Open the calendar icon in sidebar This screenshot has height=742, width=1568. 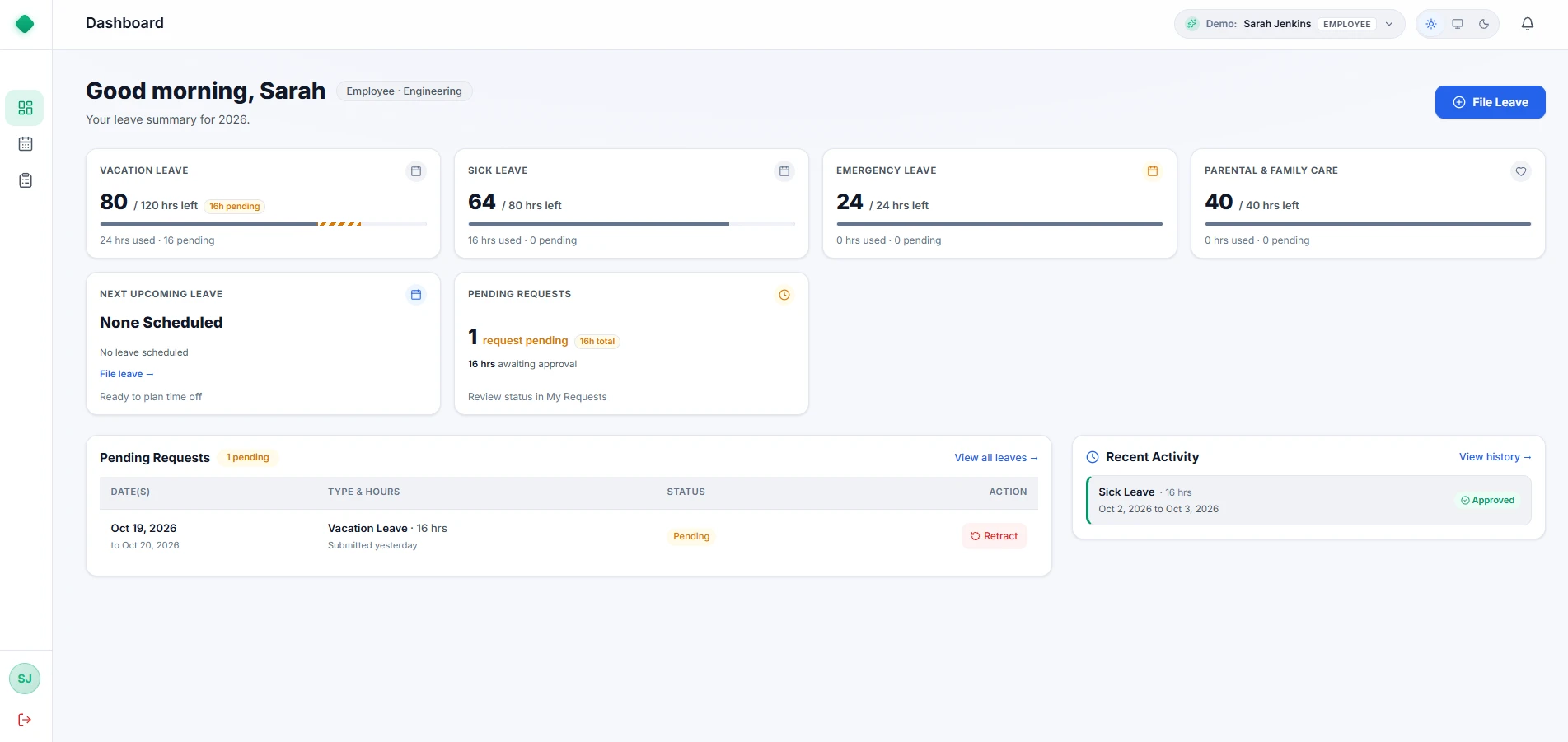(x=26, y=144)
